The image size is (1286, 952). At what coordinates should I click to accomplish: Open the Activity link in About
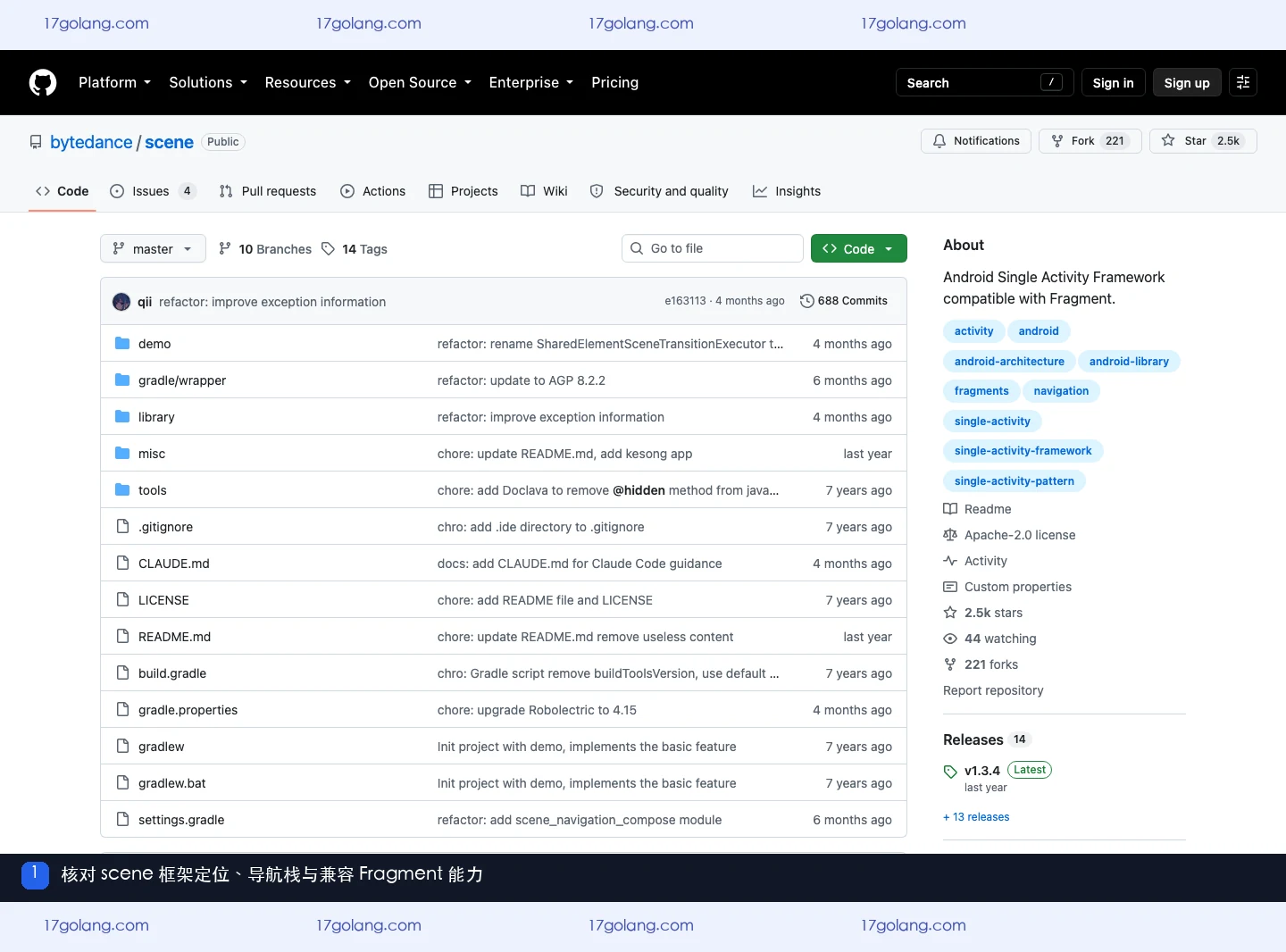pos(975,561)
